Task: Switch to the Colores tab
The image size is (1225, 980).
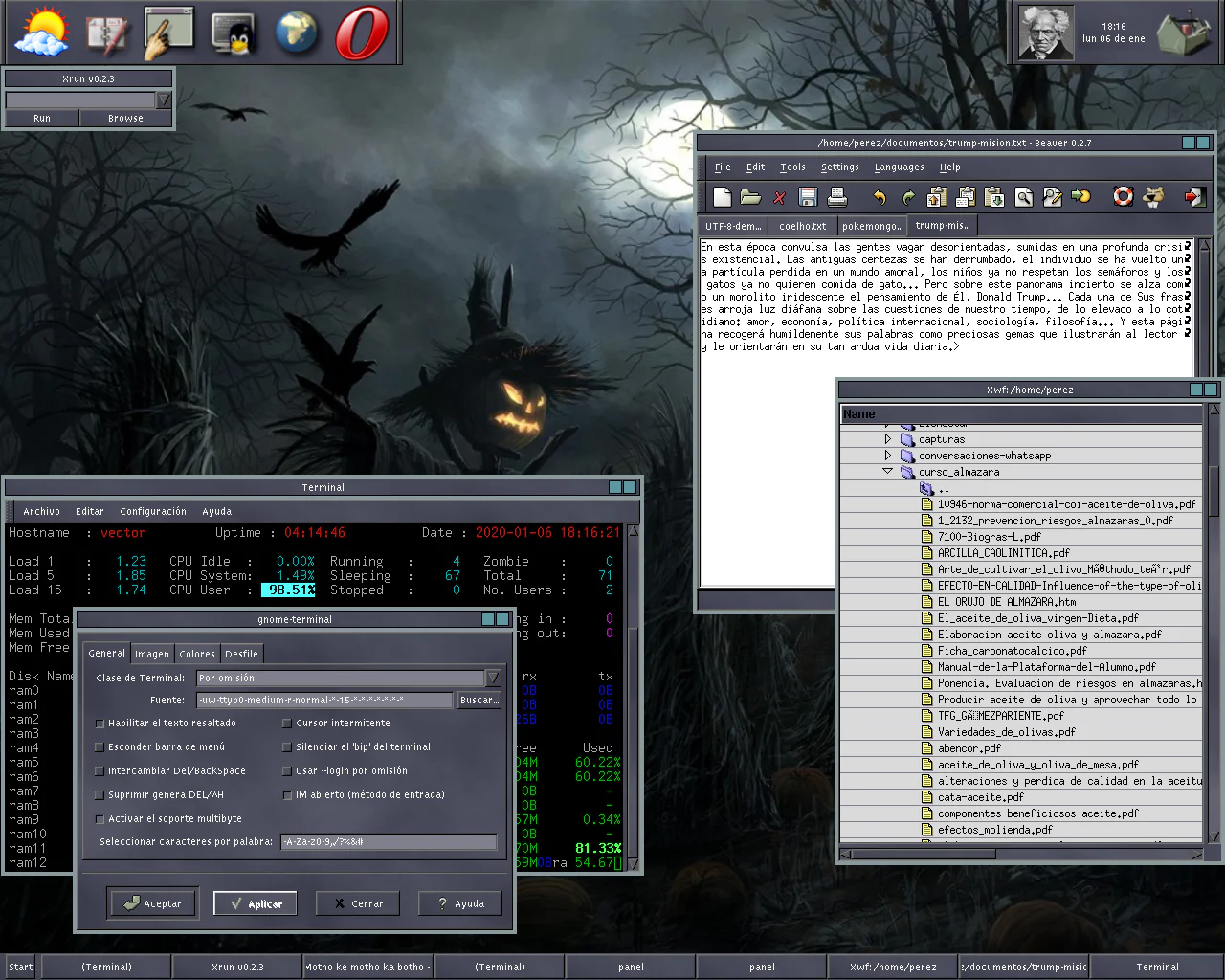Action: pos(197,654)
